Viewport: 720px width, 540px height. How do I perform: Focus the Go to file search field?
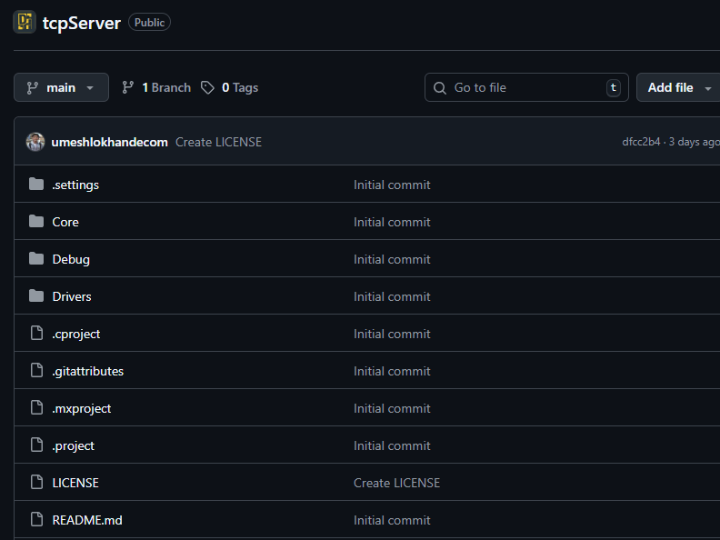click(526, 88)
